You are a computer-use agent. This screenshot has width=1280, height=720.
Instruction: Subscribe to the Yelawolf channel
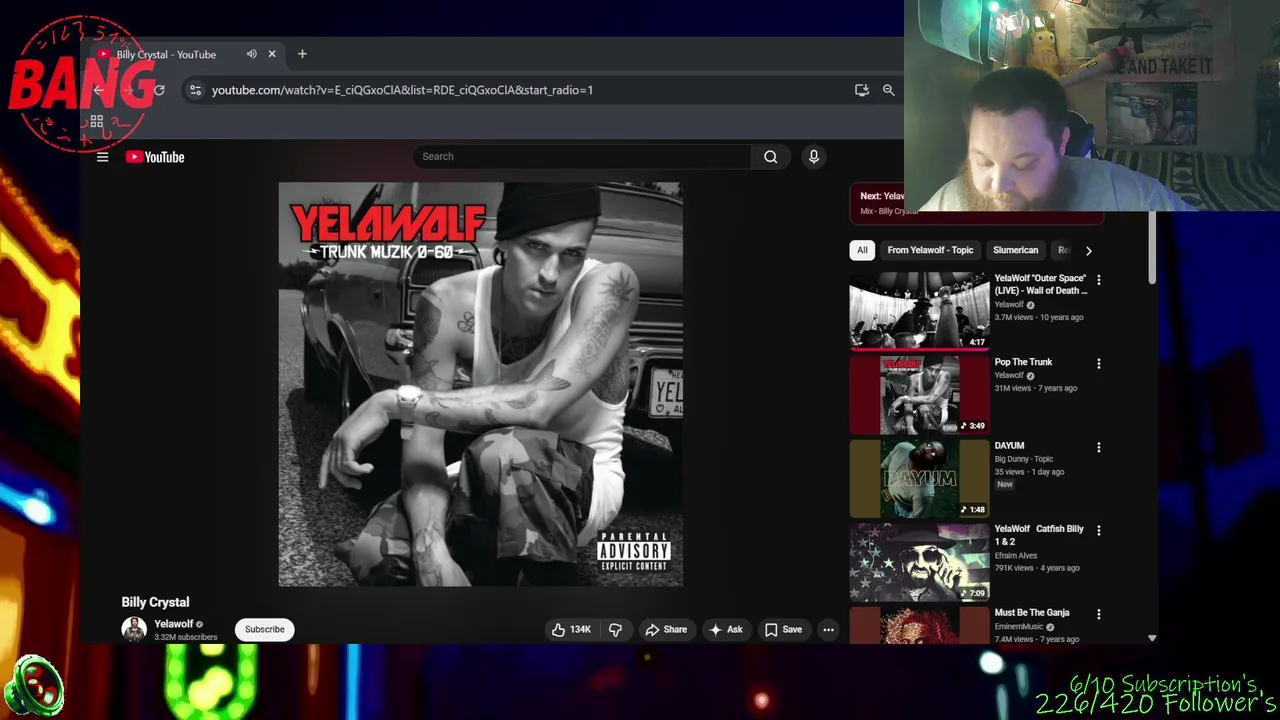point(265,629)
